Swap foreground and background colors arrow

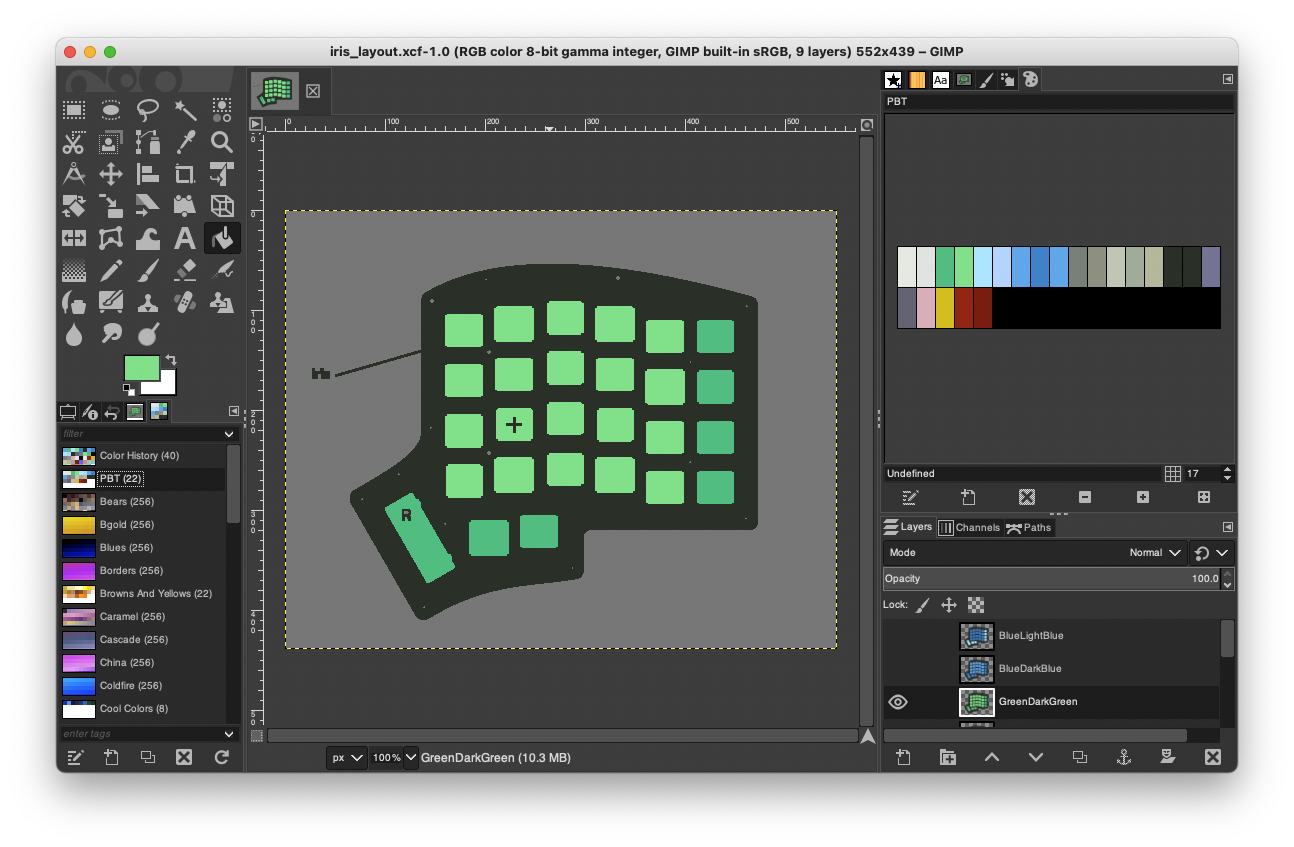tap(171, 360)
